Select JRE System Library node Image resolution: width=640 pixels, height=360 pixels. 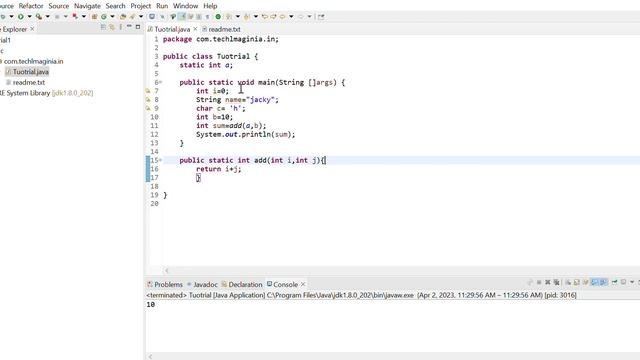point(46,93)
